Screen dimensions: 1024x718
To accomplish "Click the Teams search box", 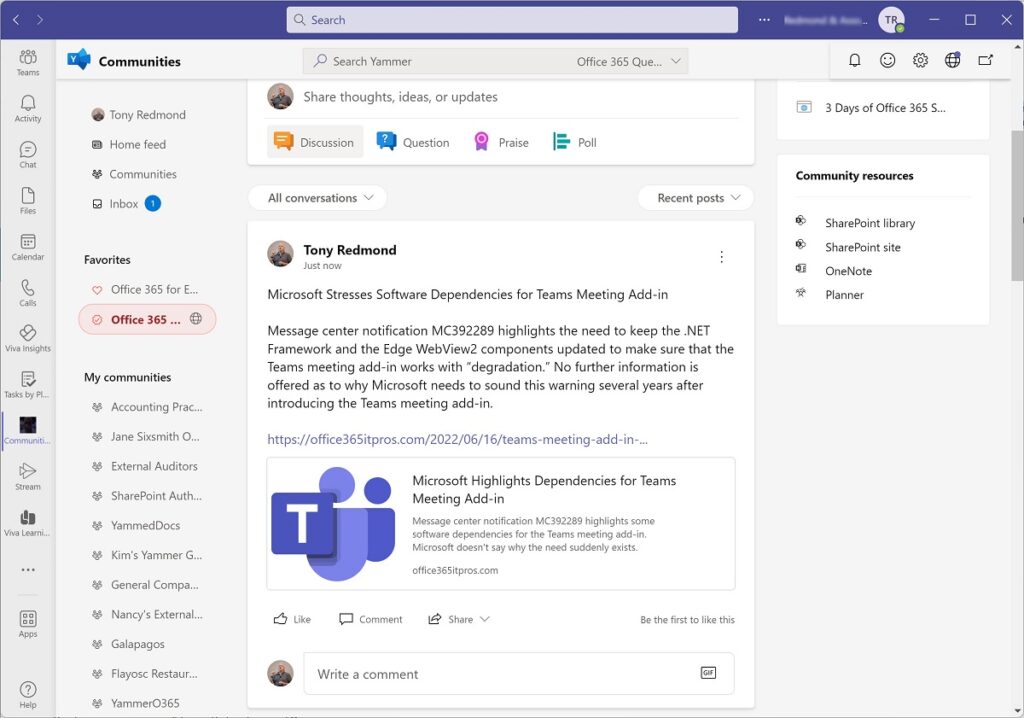I will [x=512, y=20].
